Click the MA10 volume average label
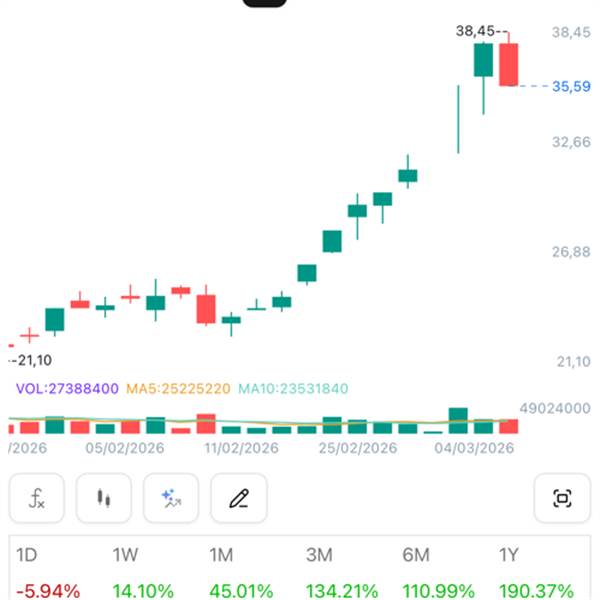The width and height of the screenshot is (600, 600). point(292,389)
